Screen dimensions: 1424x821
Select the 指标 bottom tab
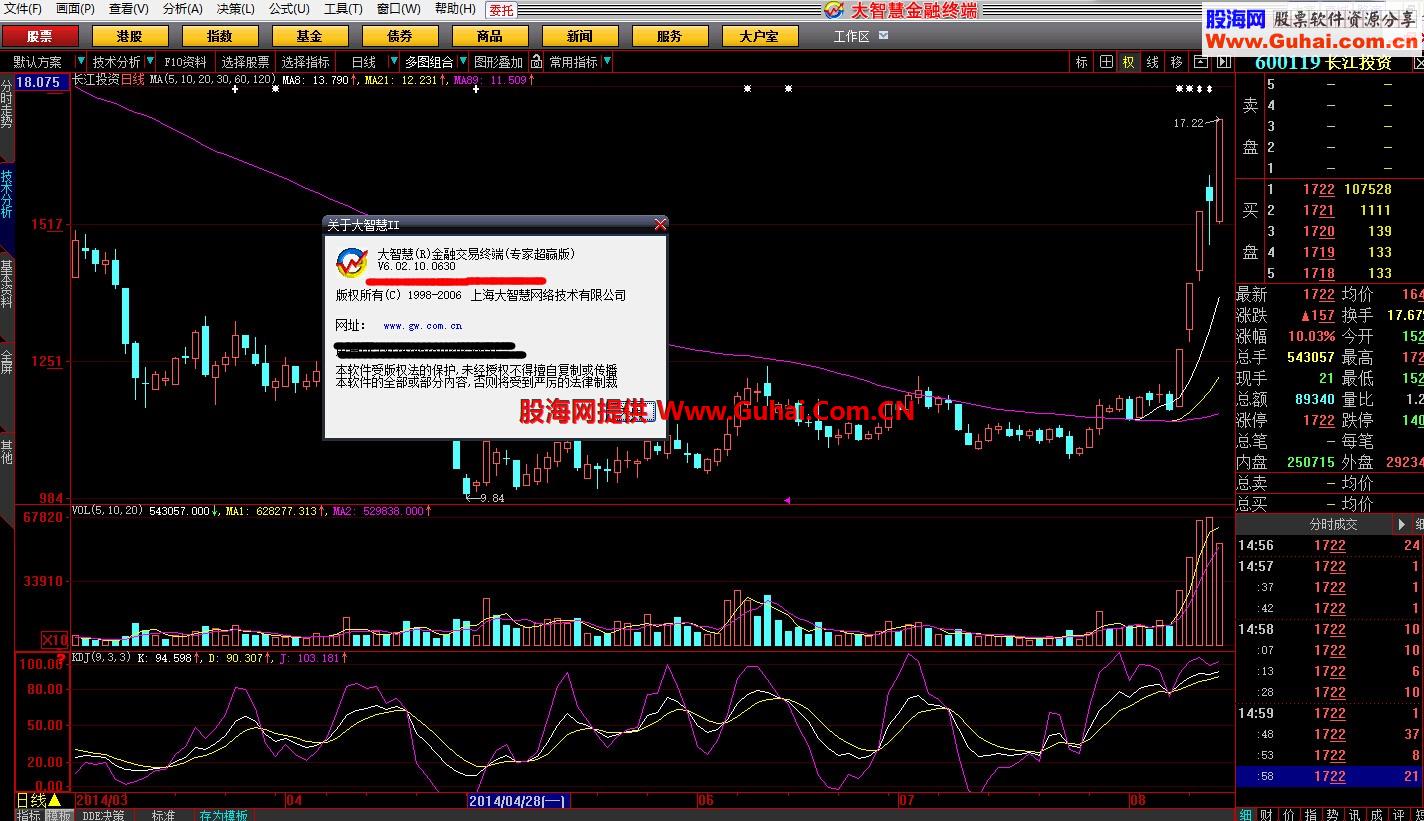pyautogui.click(x=29, y=815)
